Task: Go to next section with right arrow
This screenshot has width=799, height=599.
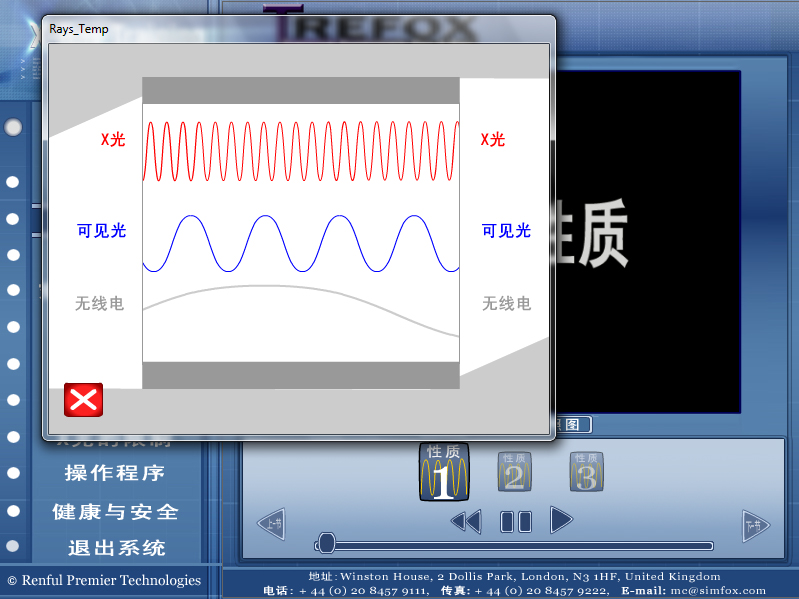Action: point(755,524)
